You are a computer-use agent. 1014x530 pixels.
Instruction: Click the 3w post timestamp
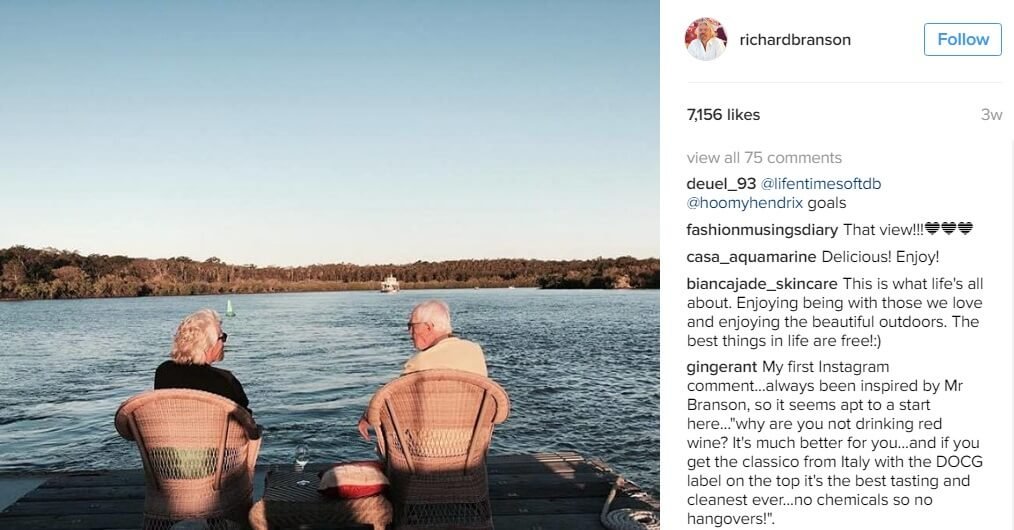[991, 114]
